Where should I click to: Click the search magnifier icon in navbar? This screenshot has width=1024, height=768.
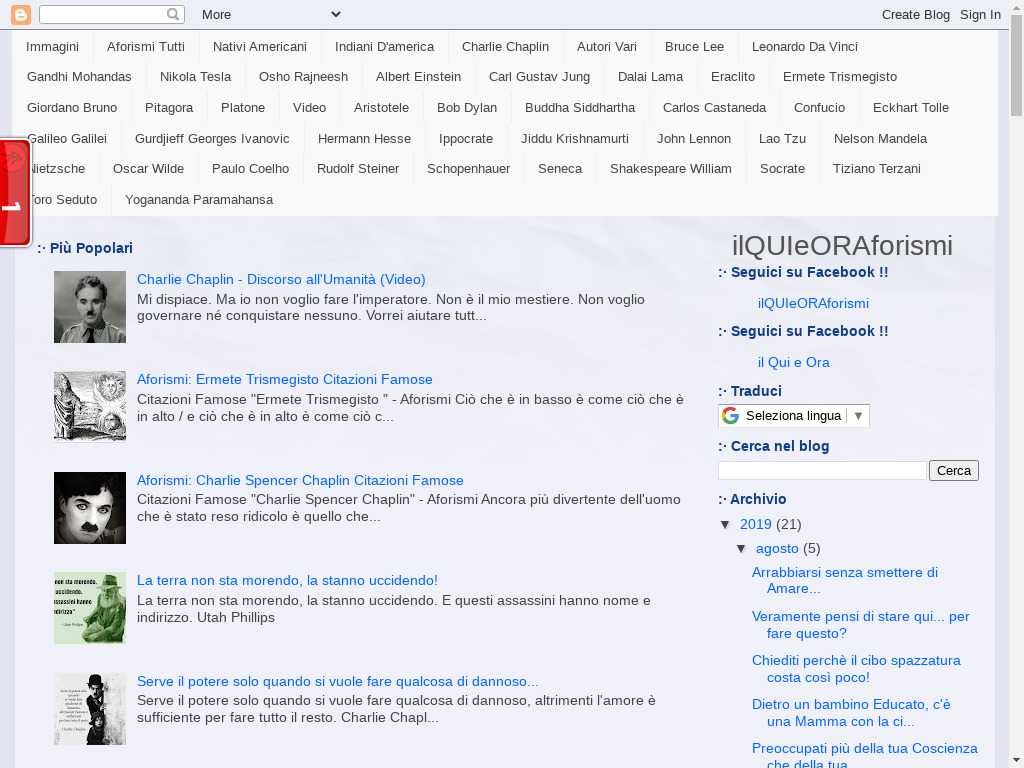173,14
